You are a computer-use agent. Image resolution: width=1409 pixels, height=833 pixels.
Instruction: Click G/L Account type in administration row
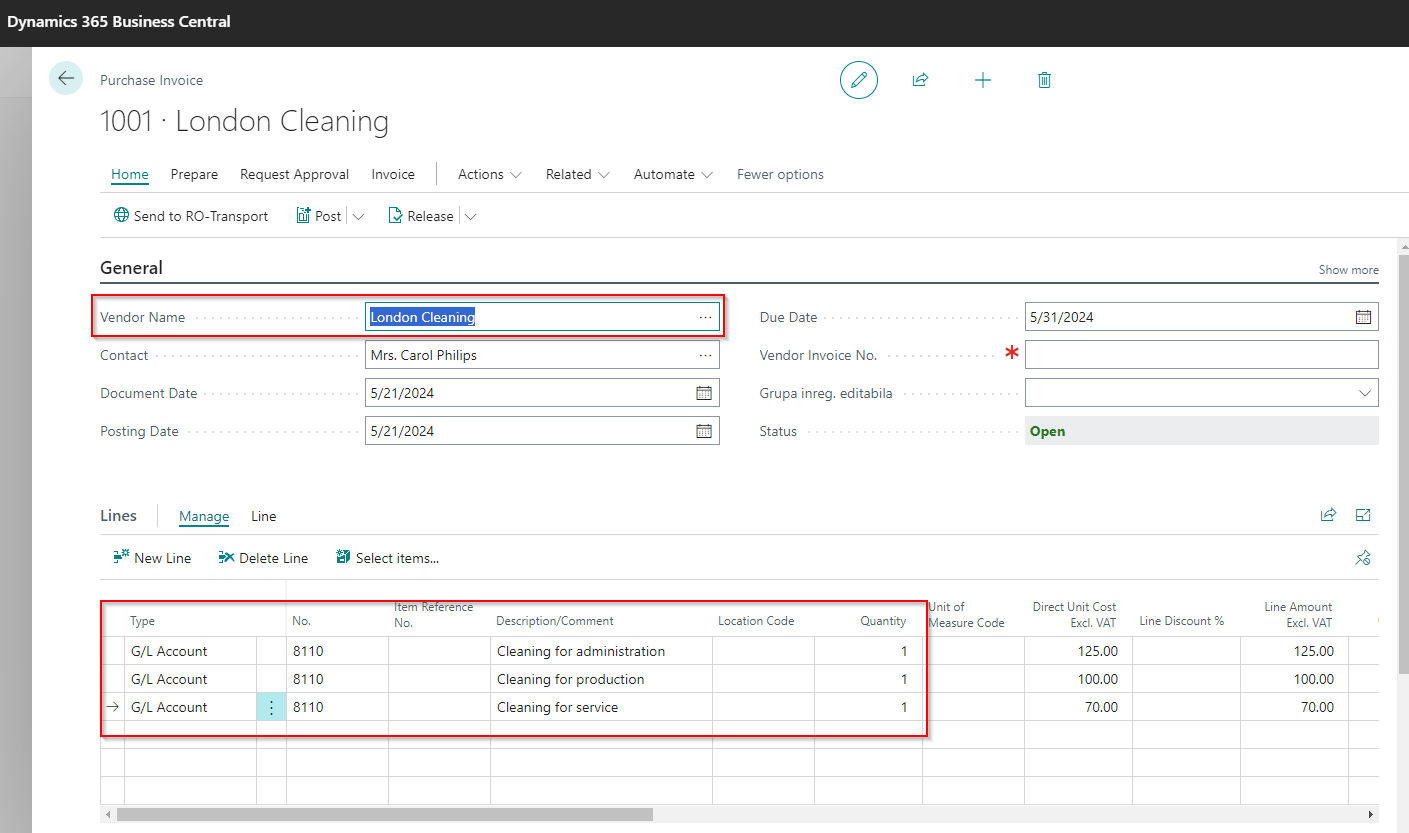tap(190, 651)
